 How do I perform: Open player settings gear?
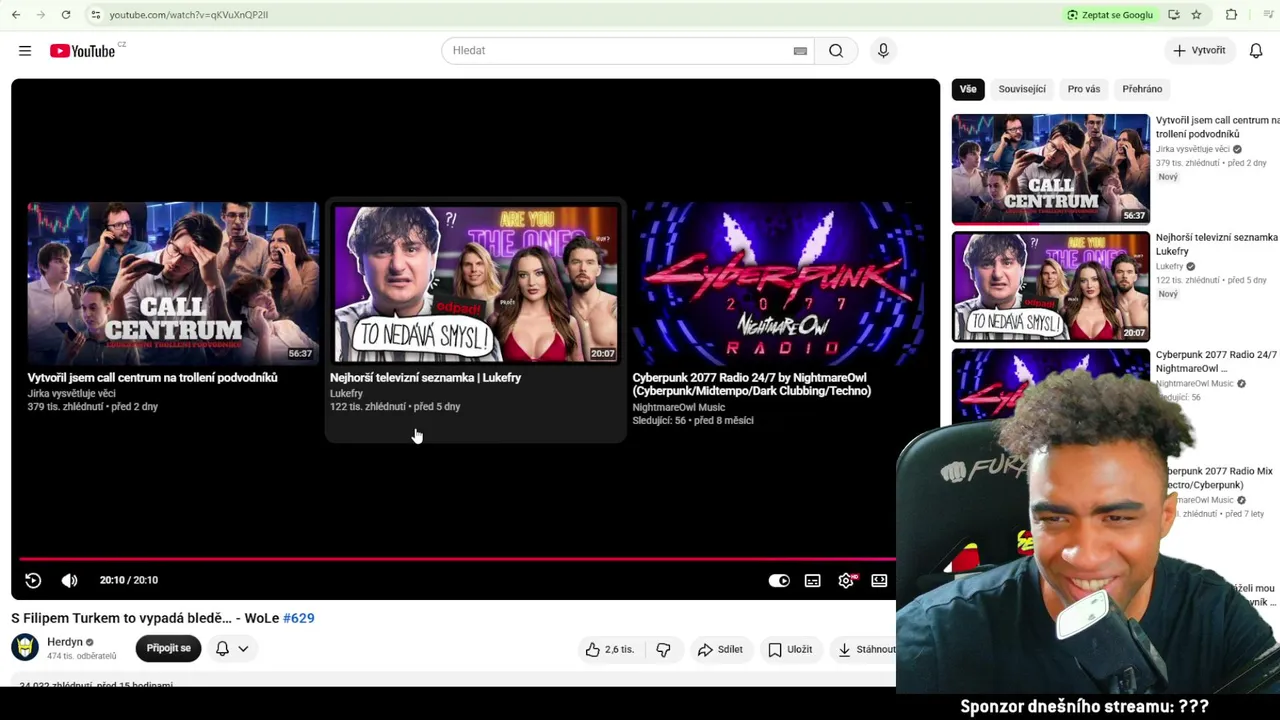coord(846,580)
